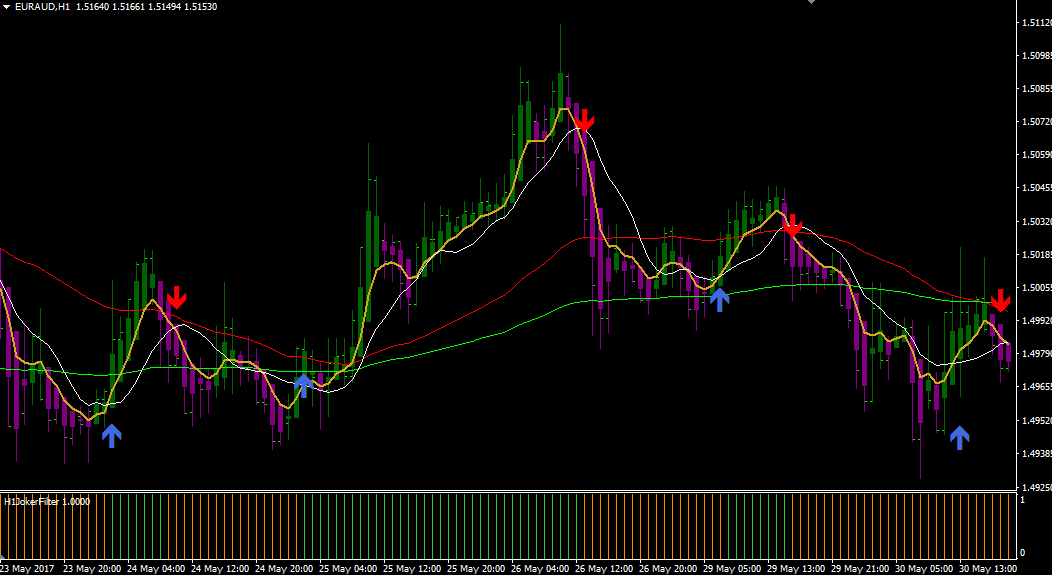Viewport: 1052px width, 575px height.
Task: Click the chart shift triangle marker on top edge
Action: [811, 2]
